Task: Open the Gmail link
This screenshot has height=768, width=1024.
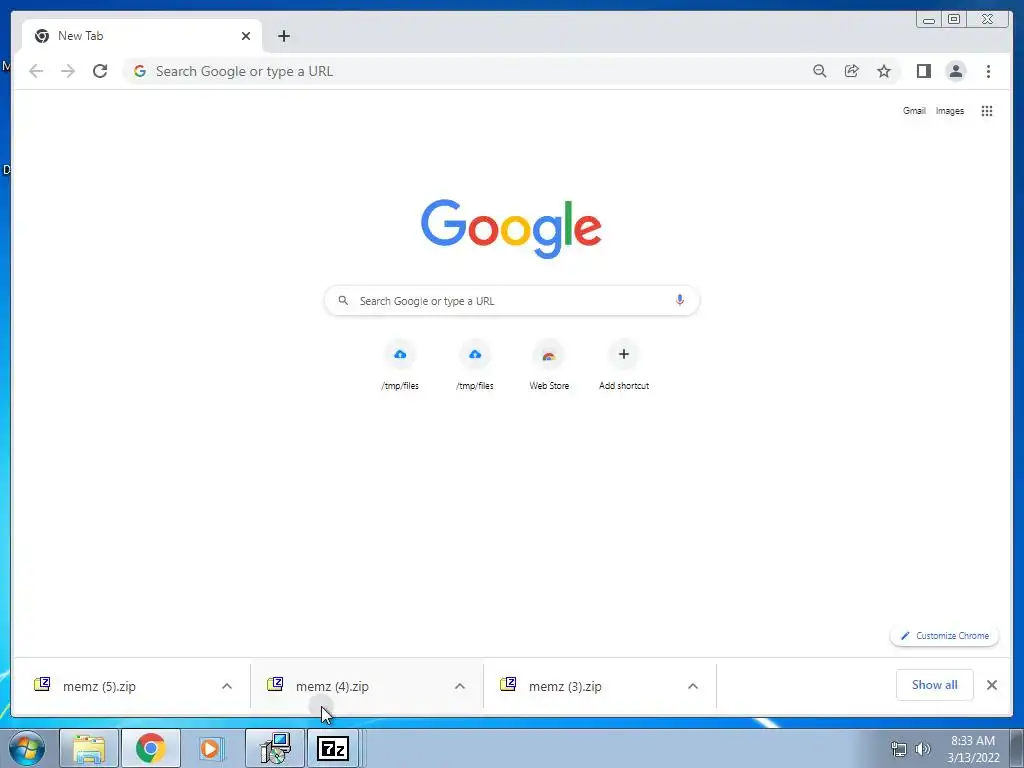Action: point(914,111)
